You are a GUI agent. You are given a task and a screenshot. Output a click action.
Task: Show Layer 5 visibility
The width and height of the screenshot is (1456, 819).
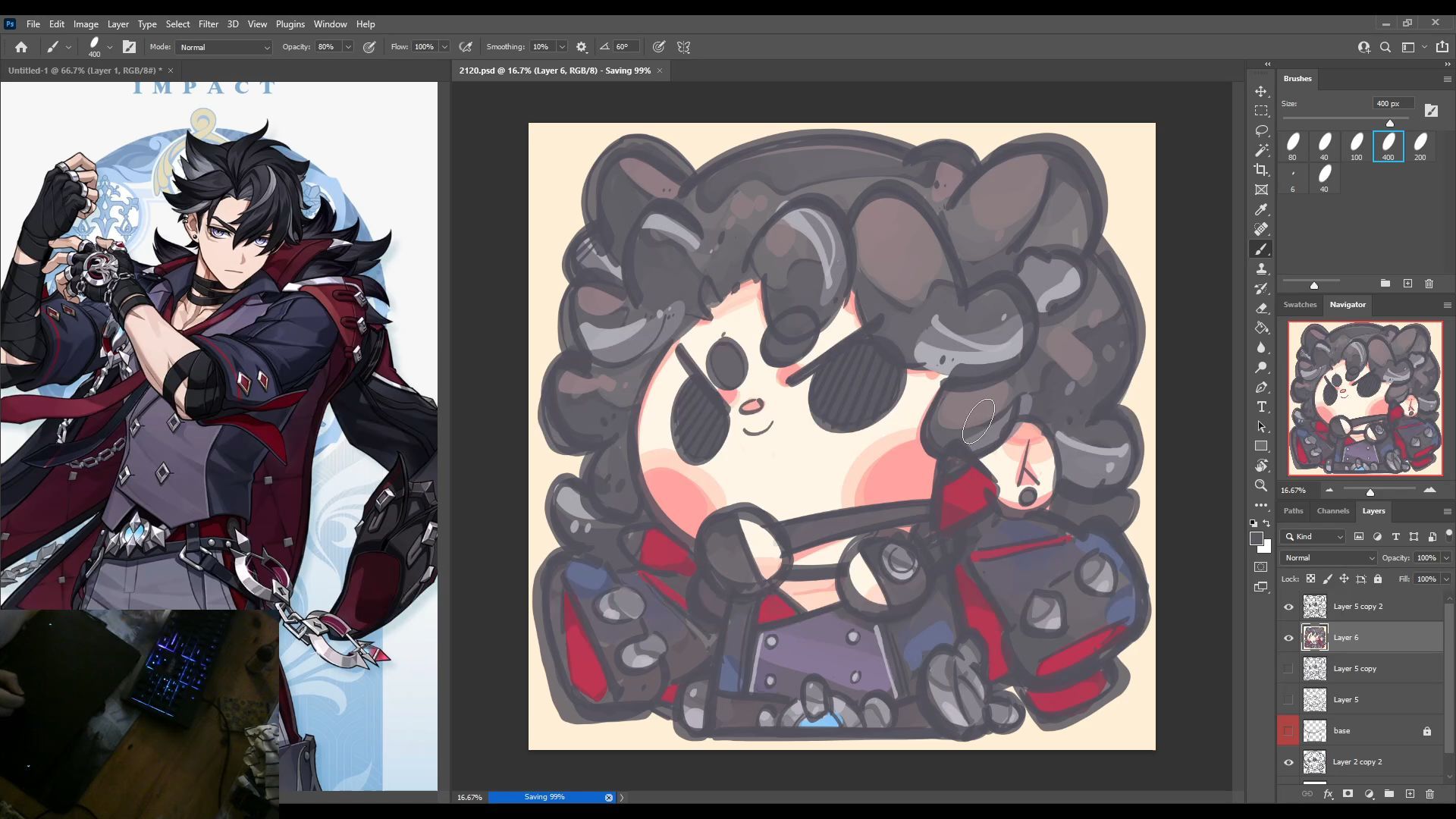click(1288, 700)
